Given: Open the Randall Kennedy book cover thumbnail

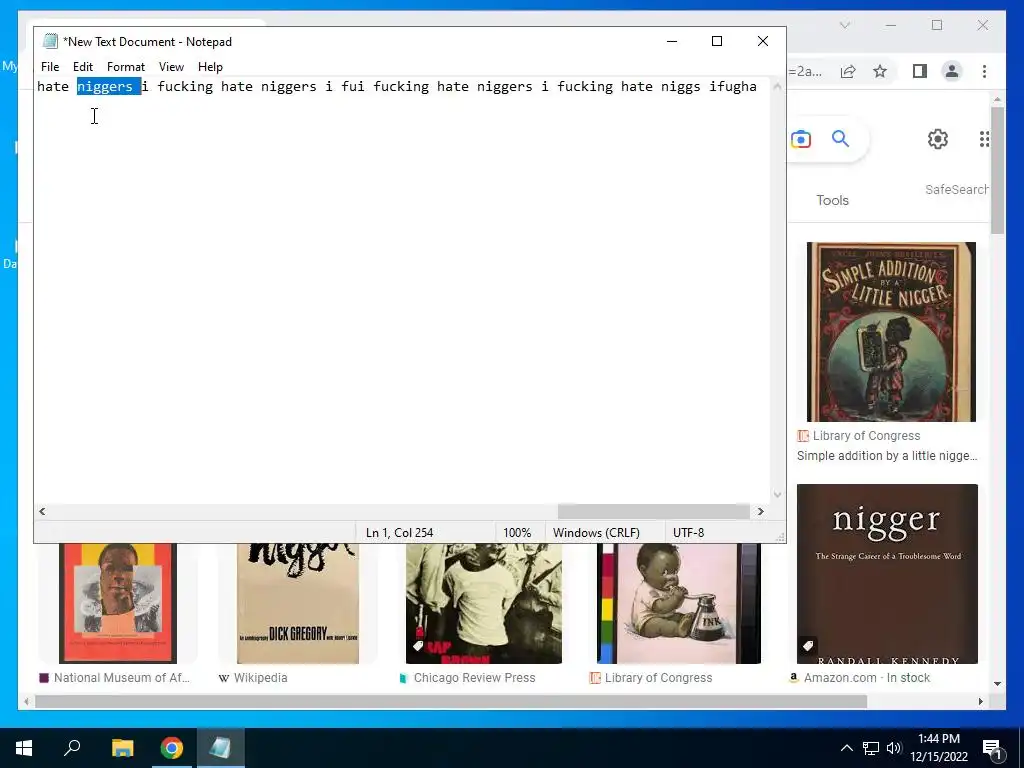Looking at the screenshot, I should [887, 574].
